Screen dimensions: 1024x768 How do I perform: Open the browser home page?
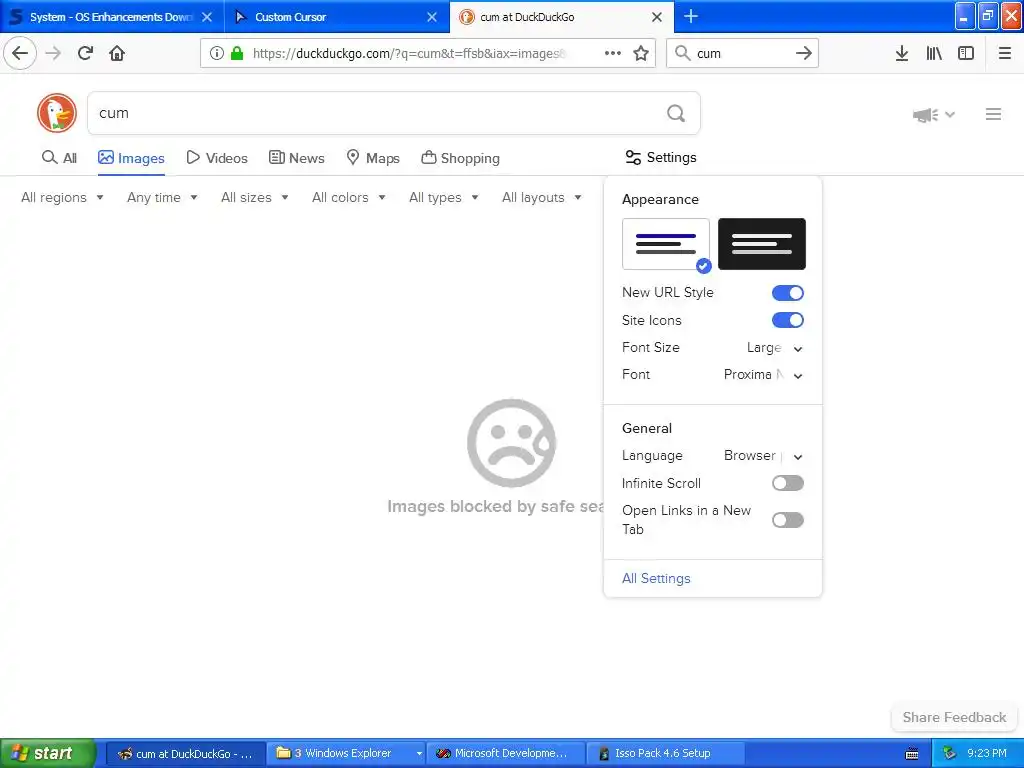click(x=117, y=53)
